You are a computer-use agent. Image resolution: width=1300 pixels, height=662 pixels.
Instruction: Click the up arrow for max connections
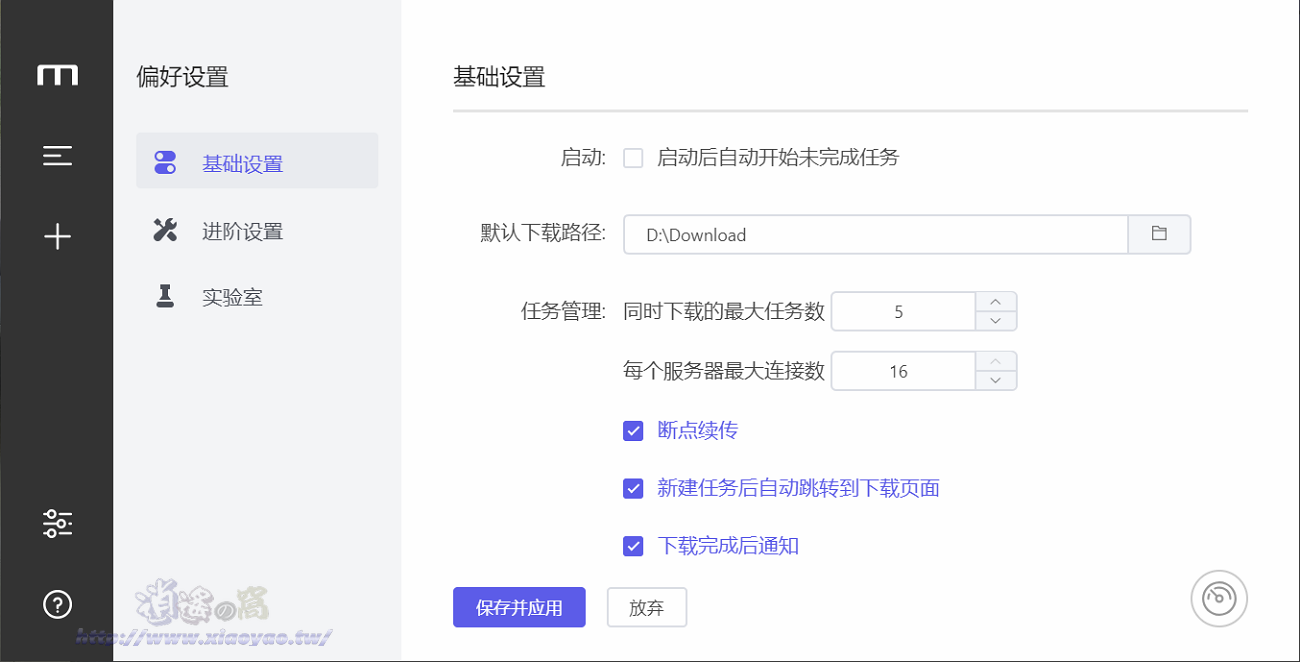tap(996, 360)
